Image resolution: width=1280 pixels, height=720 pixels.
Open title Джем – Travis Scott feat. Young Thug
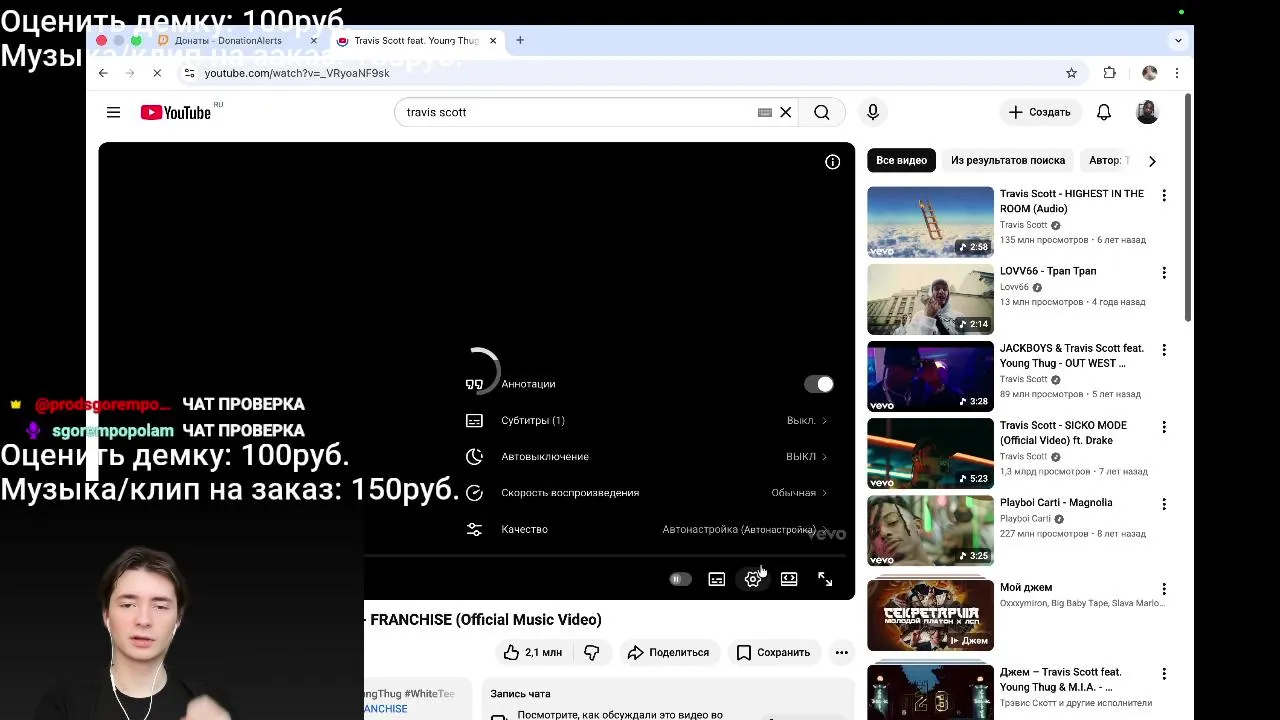click(x=1060, y=680)
